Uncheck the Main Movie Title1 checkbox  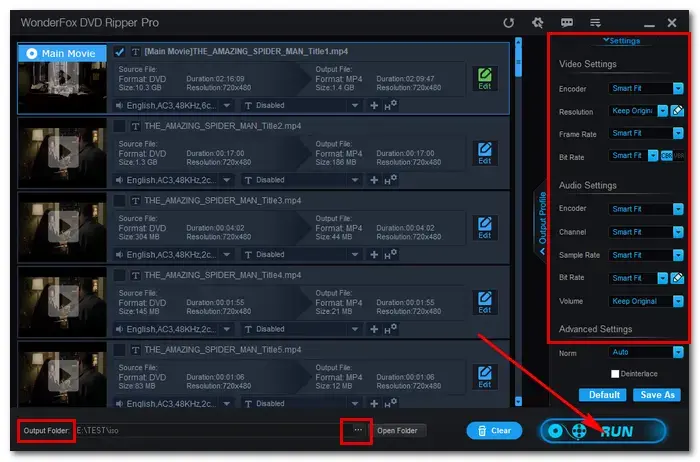pyautogui.click(x=119, y=52)
